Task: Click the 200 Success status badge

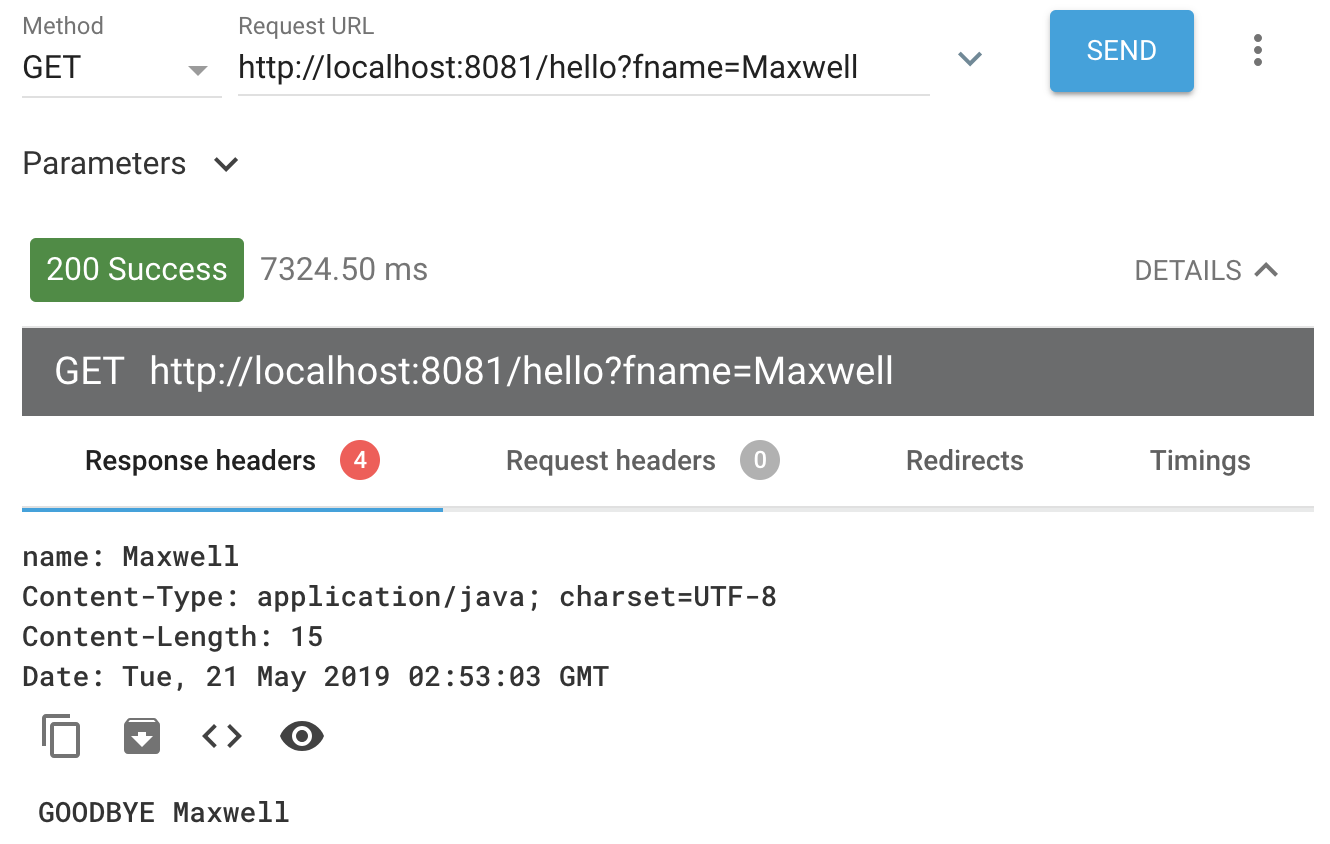Action: point(137,270)
